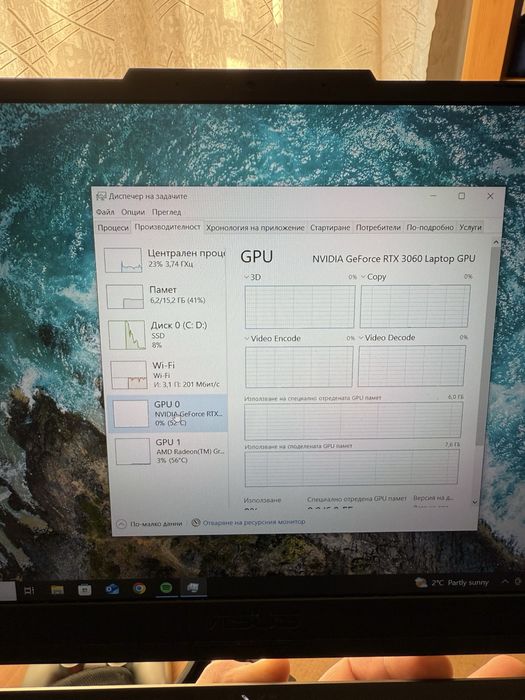Click scrollbar down arrow in GPU pane

coord(475,502)
